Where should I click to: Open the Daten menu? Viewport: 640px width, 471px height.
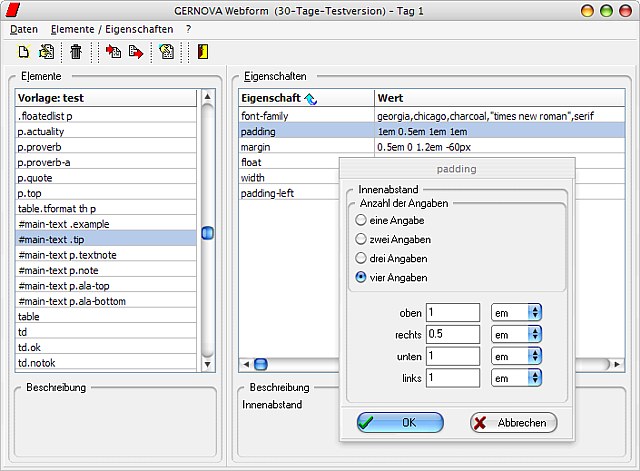pos(24,29)
